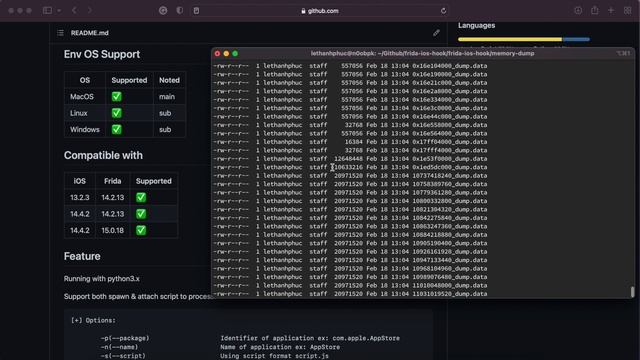Viewport: 640px width, 360px height.
Task: Open Safari downloads icon
Action: [x=578, y=11]
